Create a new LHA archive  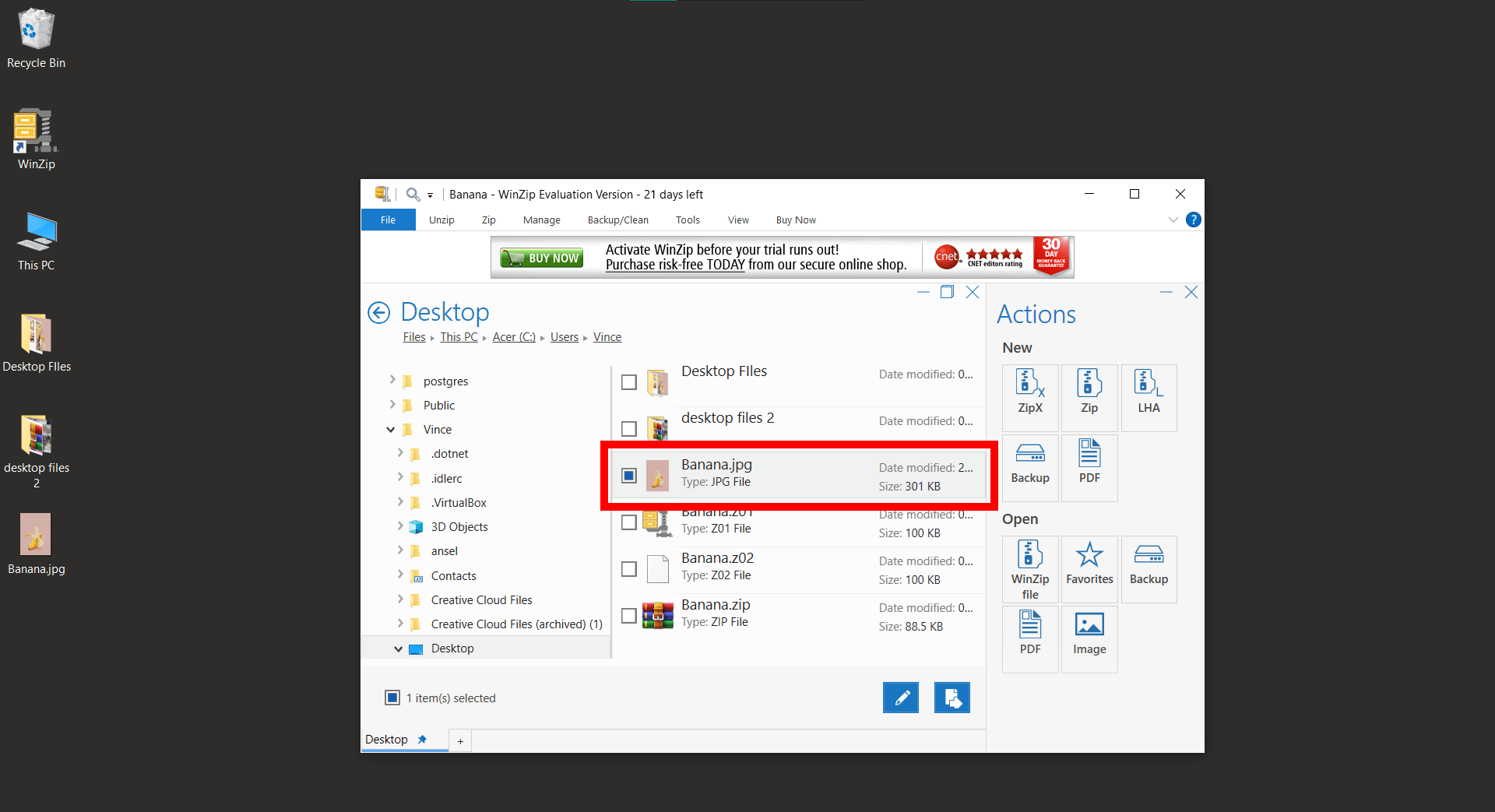(x=1148, y=397)
